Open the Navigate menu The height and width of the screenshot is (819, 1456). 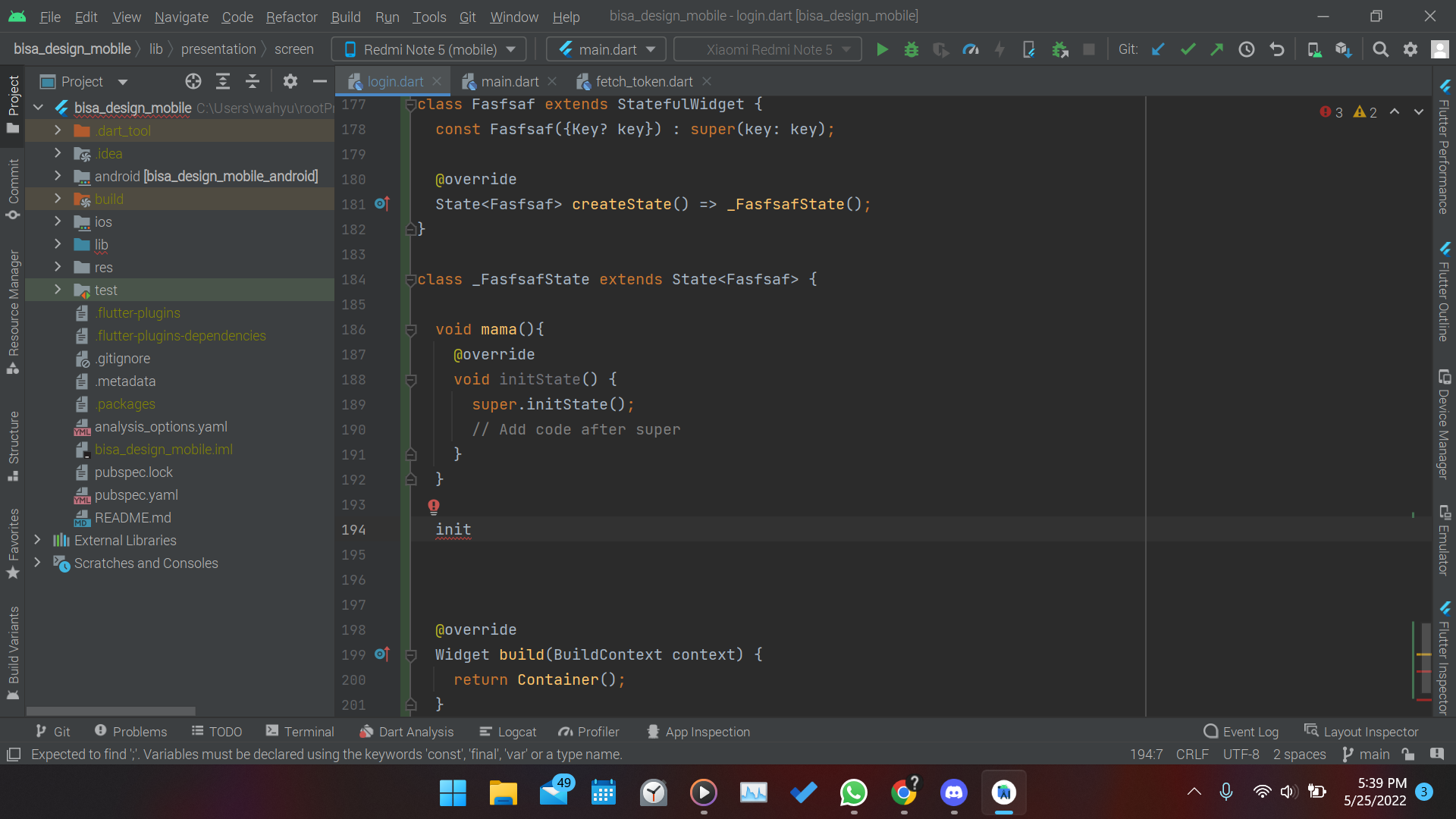(181, 17)
